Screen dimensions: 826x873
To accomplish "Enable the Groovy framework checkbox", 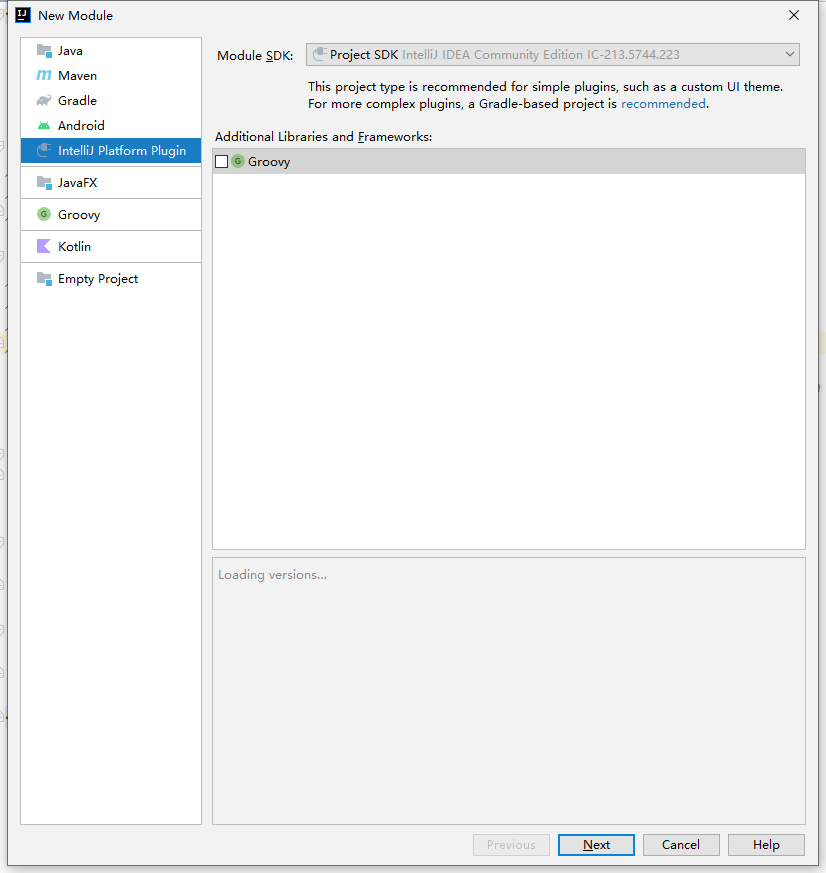I will coord(222,161).
